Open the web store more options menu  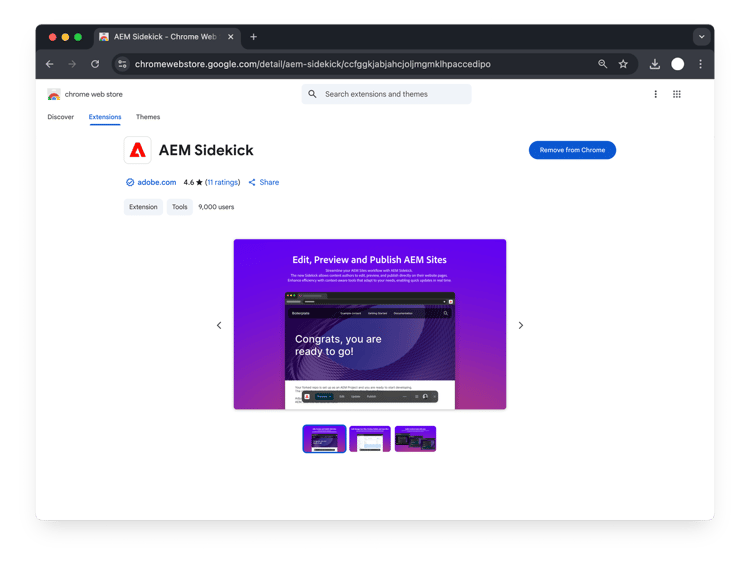click(x=655, y=94)
